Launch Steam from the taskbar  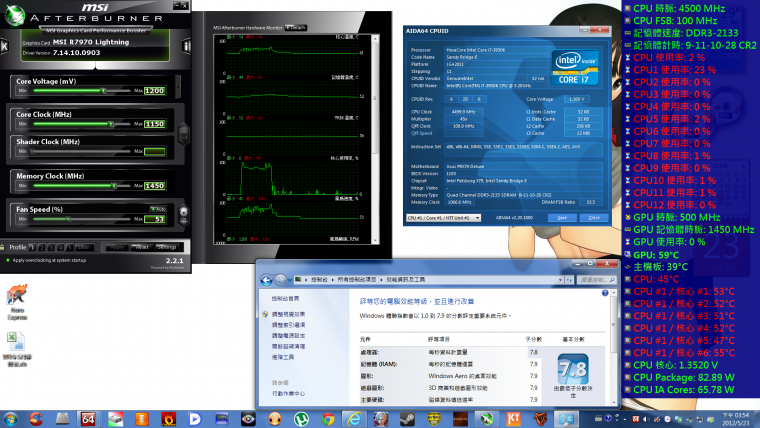[405, 418]
